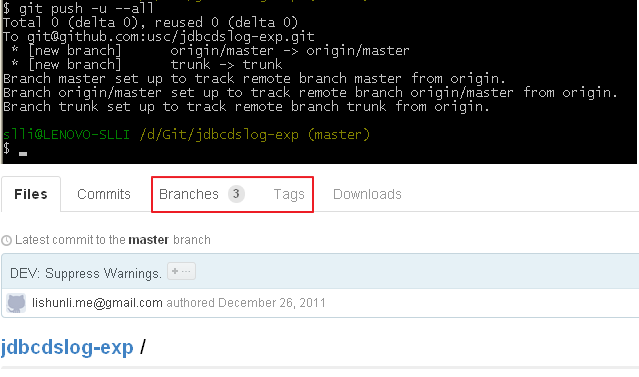Open the Branches tab
639x377 pixels.
[189, 194]
